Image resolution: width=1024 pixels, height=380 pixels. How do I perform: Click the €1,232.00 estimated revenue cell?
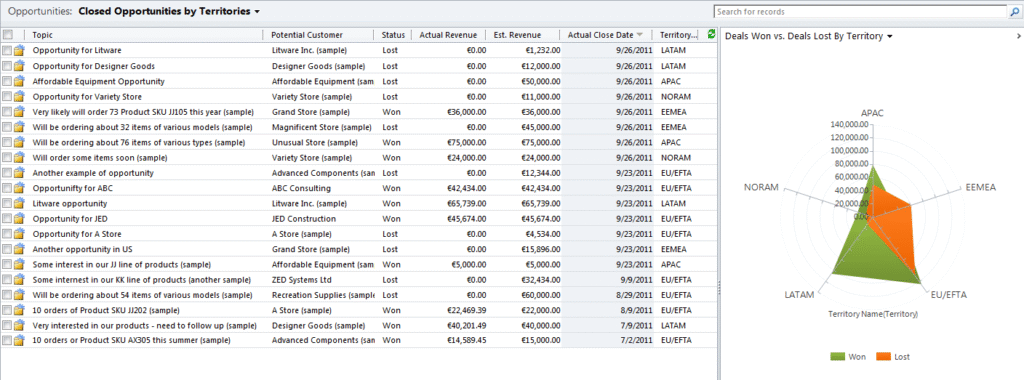point(542,50)
